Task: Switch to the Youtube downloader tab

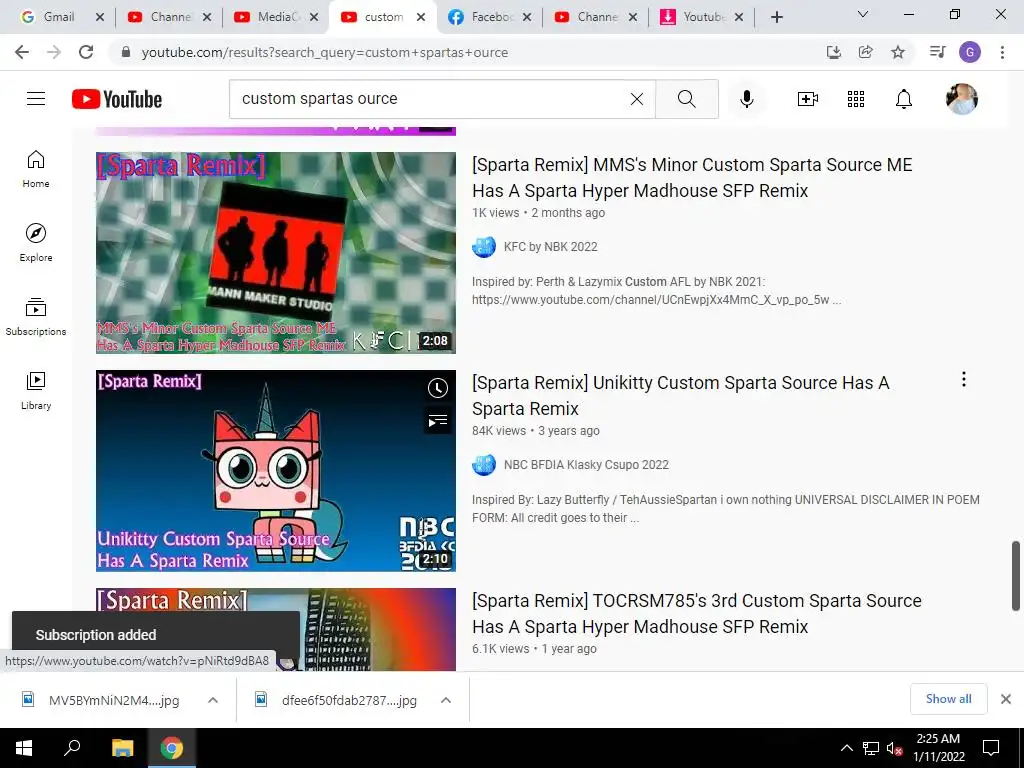Action: coord(702,17)
